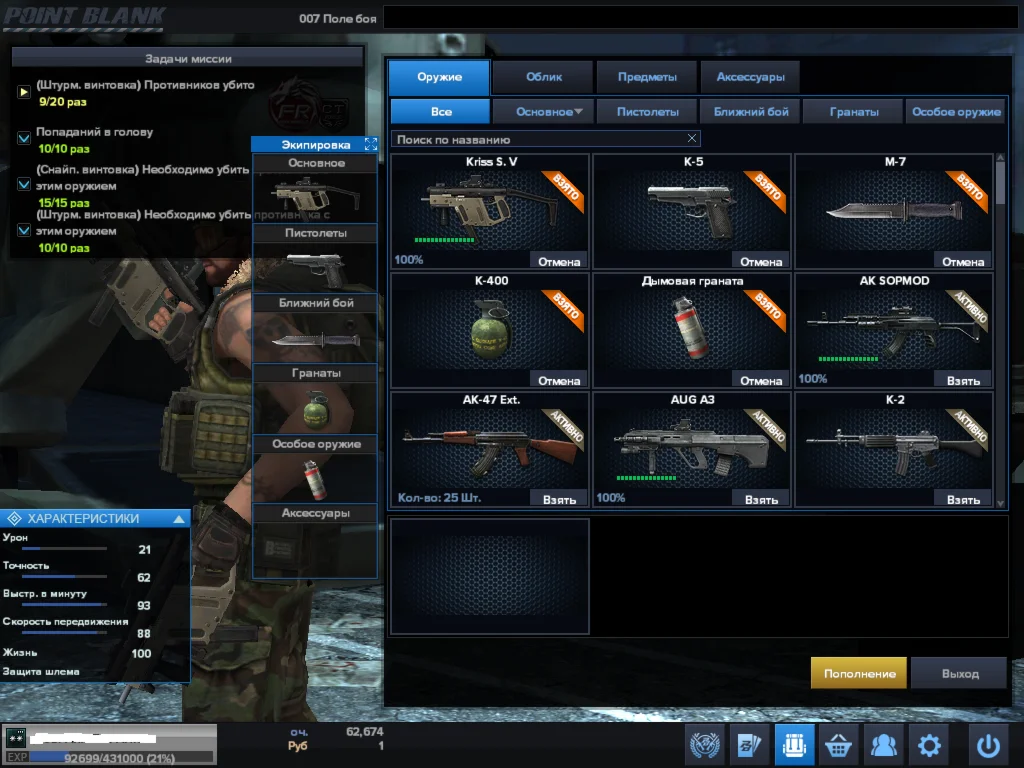Click the power exit icon
The image size is (1024, 768).
(x=988, y=745)
